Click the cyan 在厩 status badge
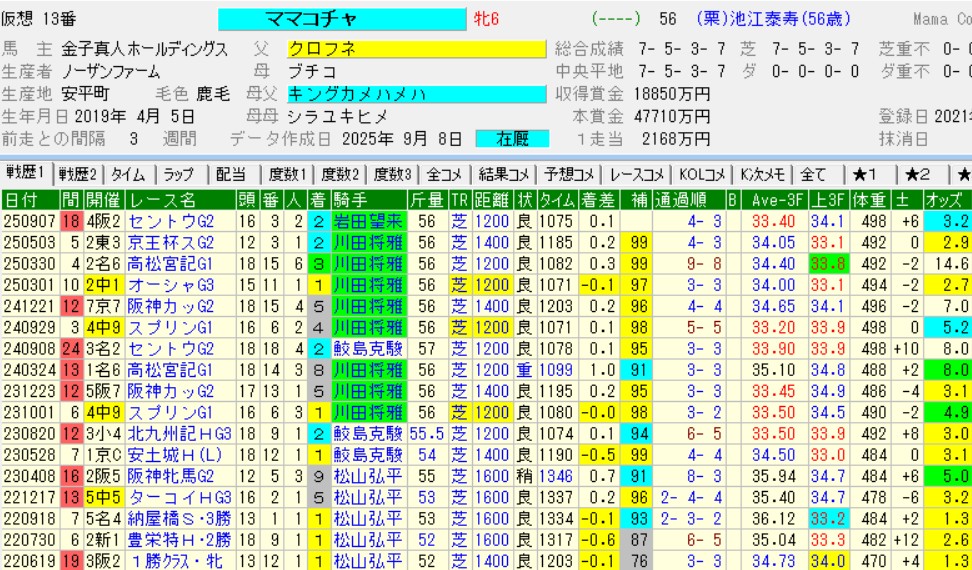 (510, 138)
